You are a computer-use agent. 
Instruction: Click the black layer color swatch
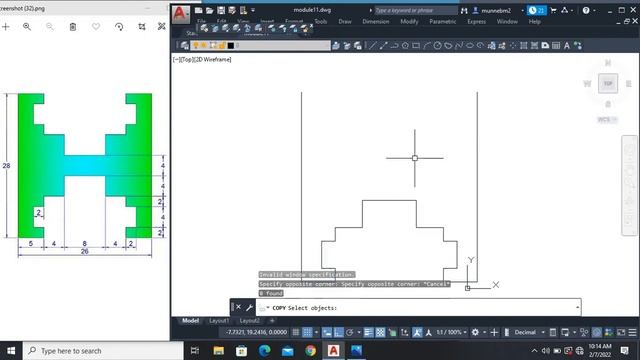(x=231, y=46)
